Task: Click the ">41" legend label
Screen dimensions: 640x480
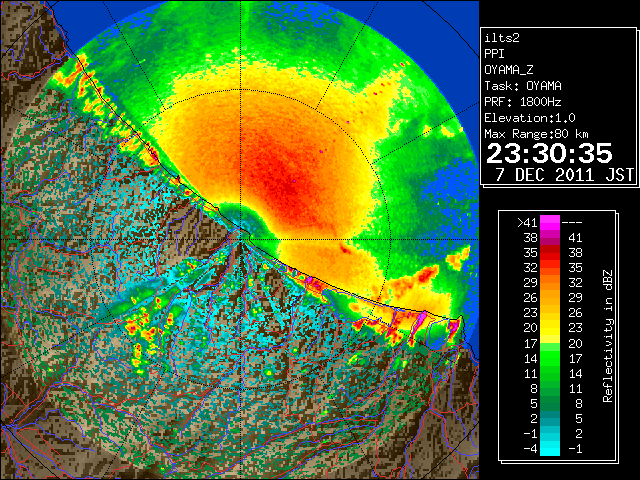Action: pos(527,222)
